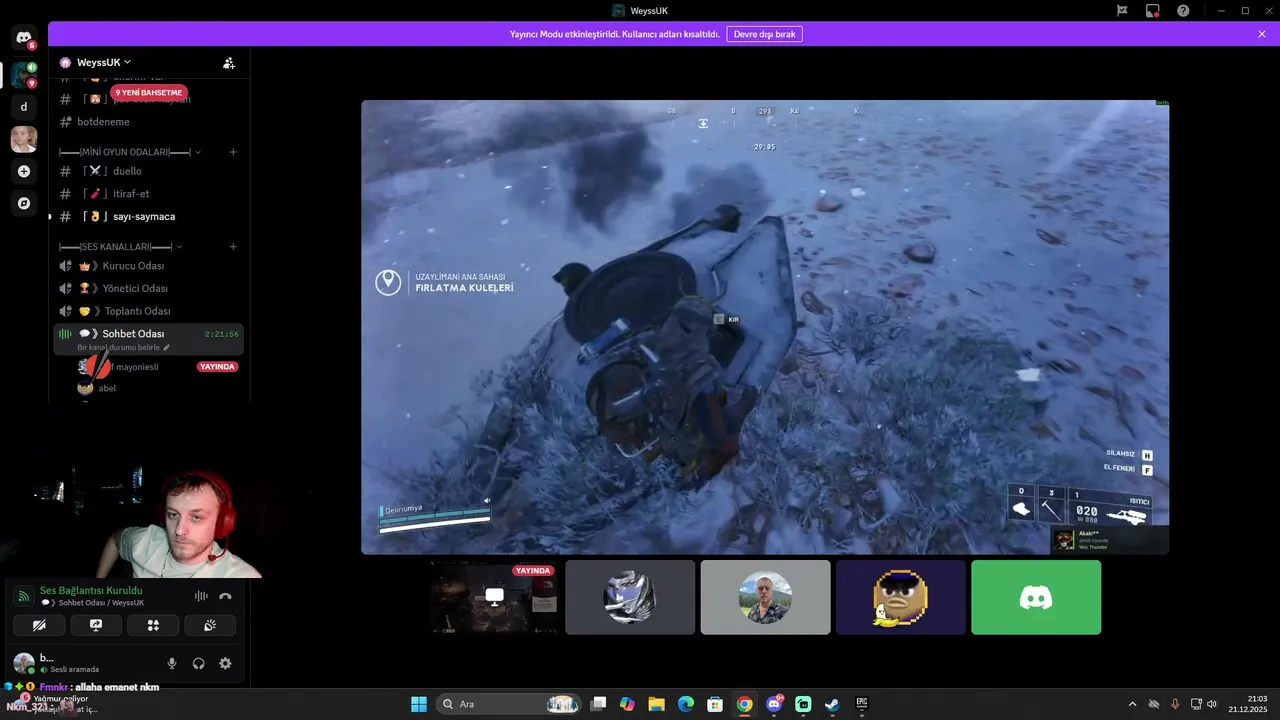This screenshot has height=720, width=1280.
Task: Toggle the taskbar microphone tray icon
Action: pos(1175,704)
